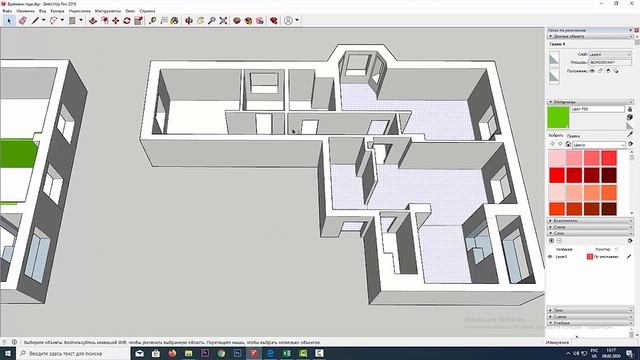Image resolution: width=640 pixels, height=360 pixels.
Task: Toggle the locked icon in entity info
Action: (600, 71)
